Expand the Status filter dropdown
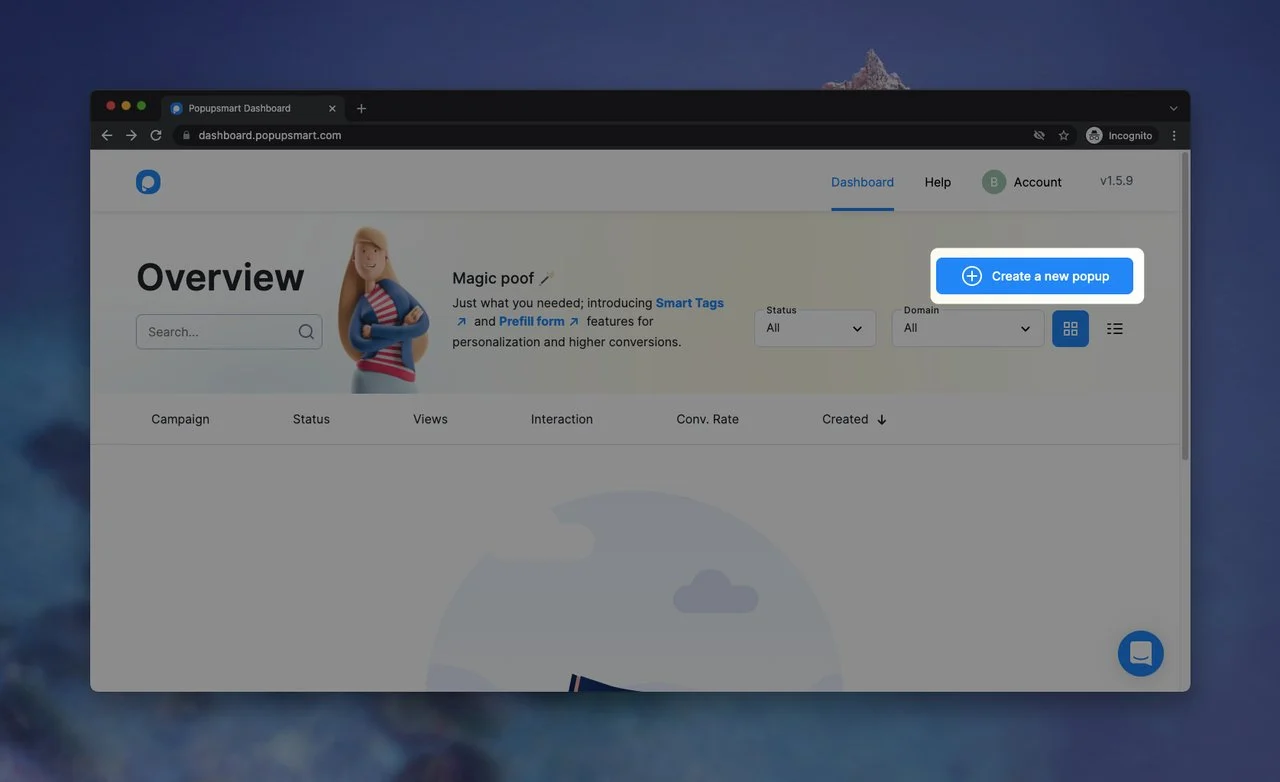The width and height of the screenshot is (1280, 782). click(815, 328)
